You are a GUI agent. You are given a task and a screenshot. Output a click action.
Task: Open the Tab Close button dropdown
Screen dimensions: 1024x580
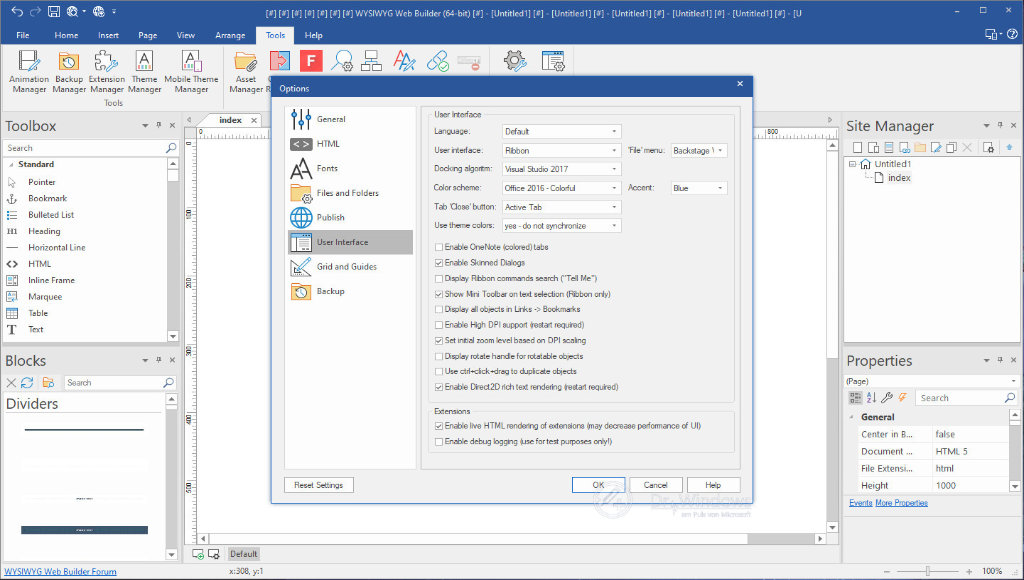tap(562, 207)
